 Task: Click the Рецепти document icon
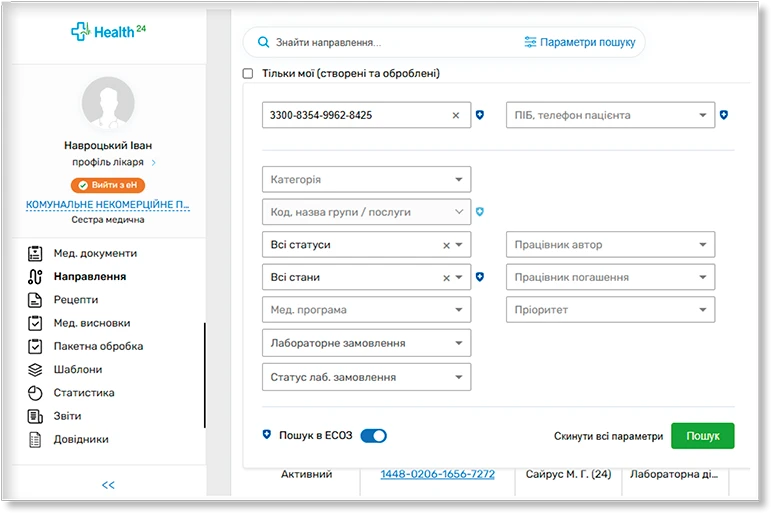click(35, 300)
